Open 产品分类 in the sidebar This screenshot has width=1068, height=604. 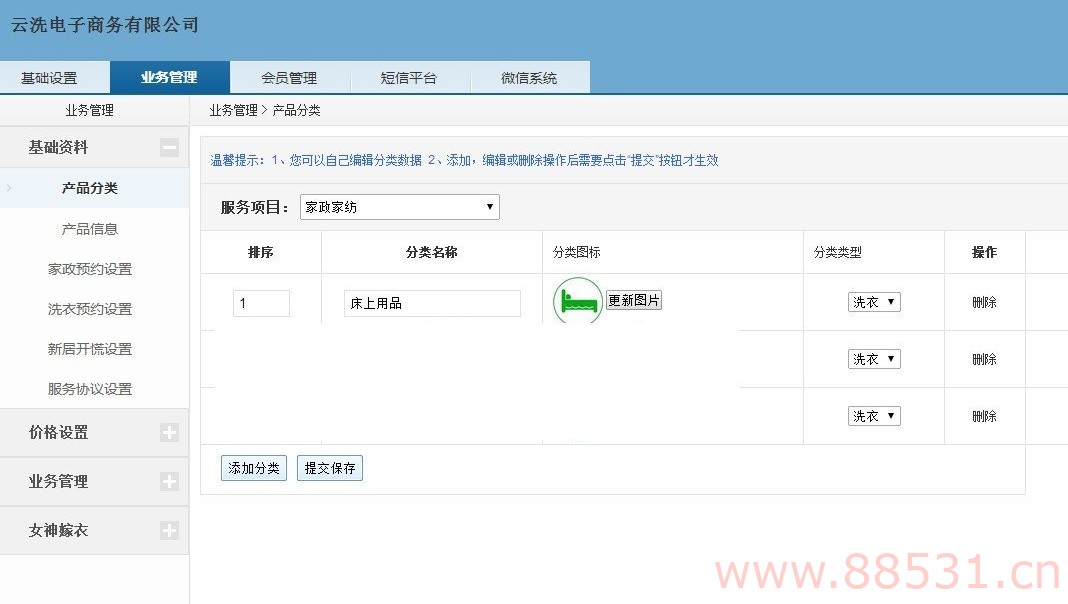[90, 188]
